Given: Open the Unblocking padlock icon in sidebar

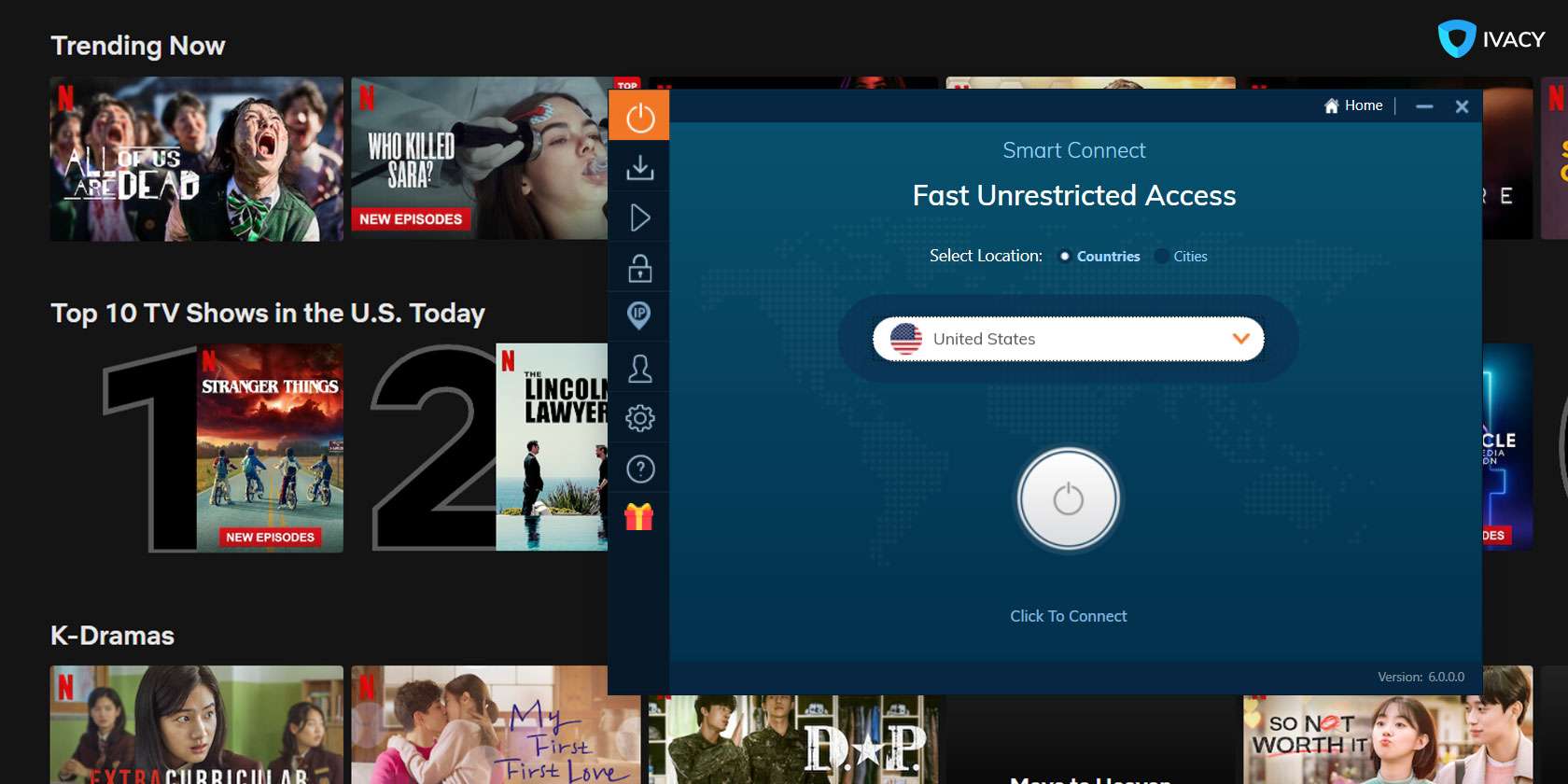Looking at the screenshot, I should point(639,269).
